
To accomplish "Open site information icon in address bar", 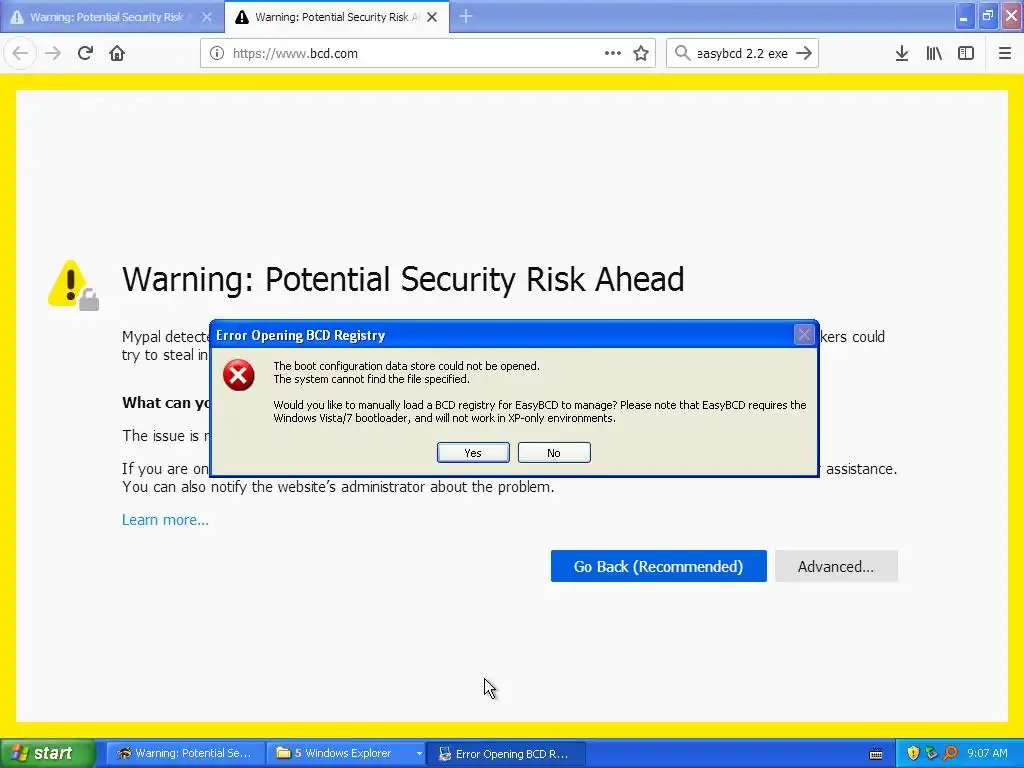I will [217, 54].
